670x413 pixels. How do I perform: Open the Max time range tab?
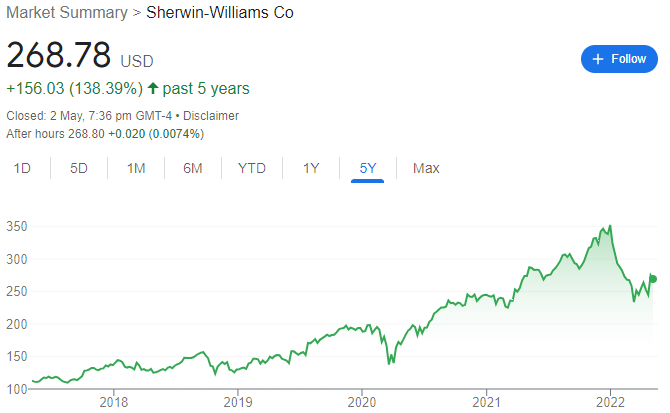tap(426, 168)
